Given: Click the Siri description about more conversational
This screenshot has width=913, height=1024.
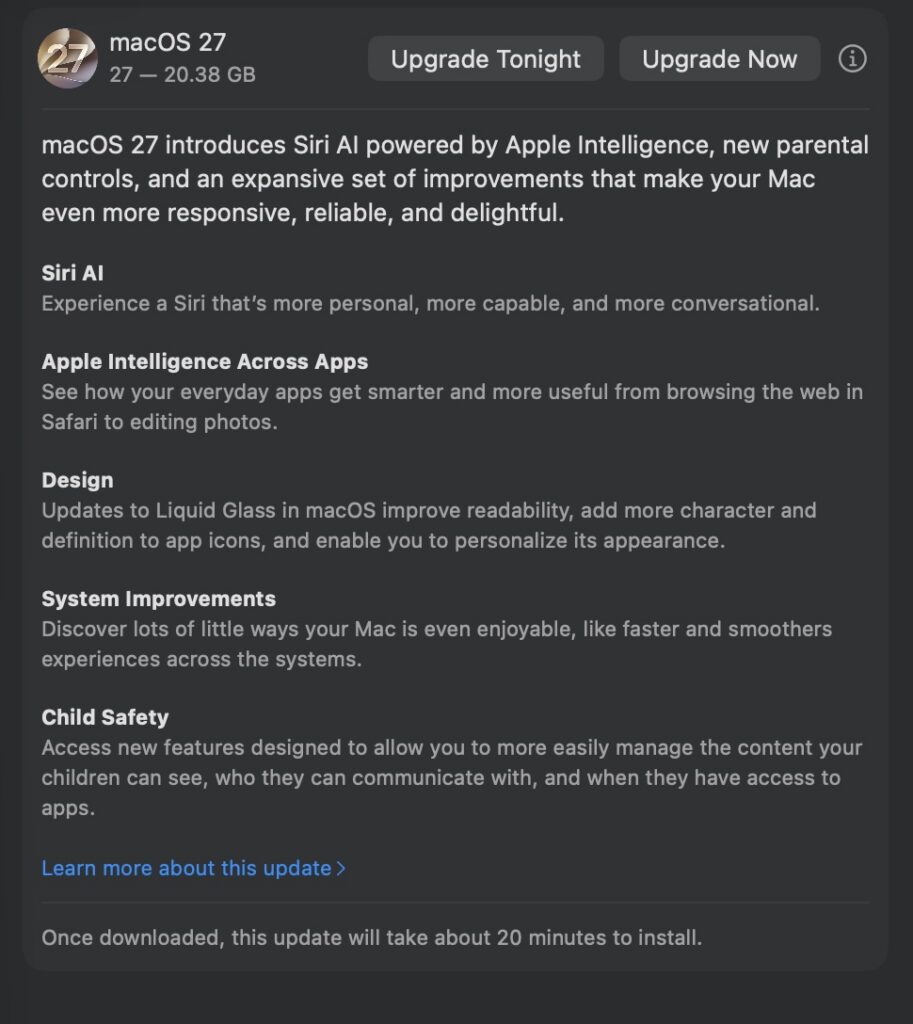Looking at the screenshot, I should pyautogui.click(x=430, y=304).
